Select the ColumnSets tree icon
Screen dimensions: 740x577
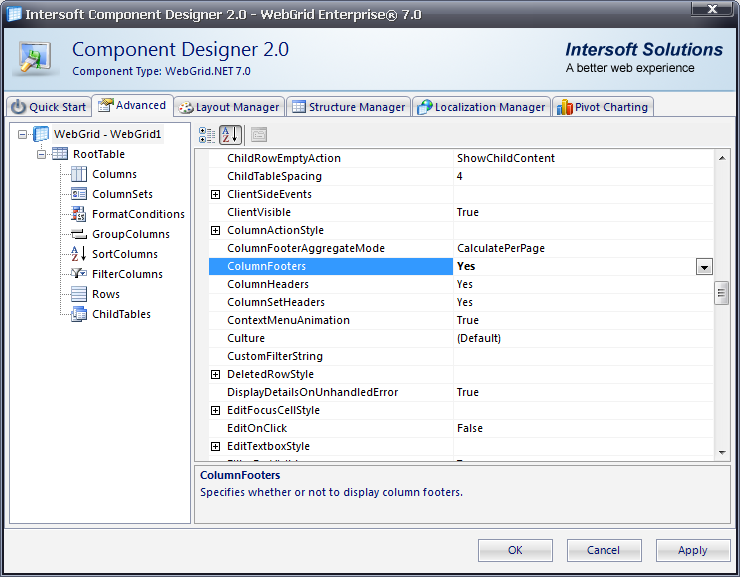tap(79, 194)
